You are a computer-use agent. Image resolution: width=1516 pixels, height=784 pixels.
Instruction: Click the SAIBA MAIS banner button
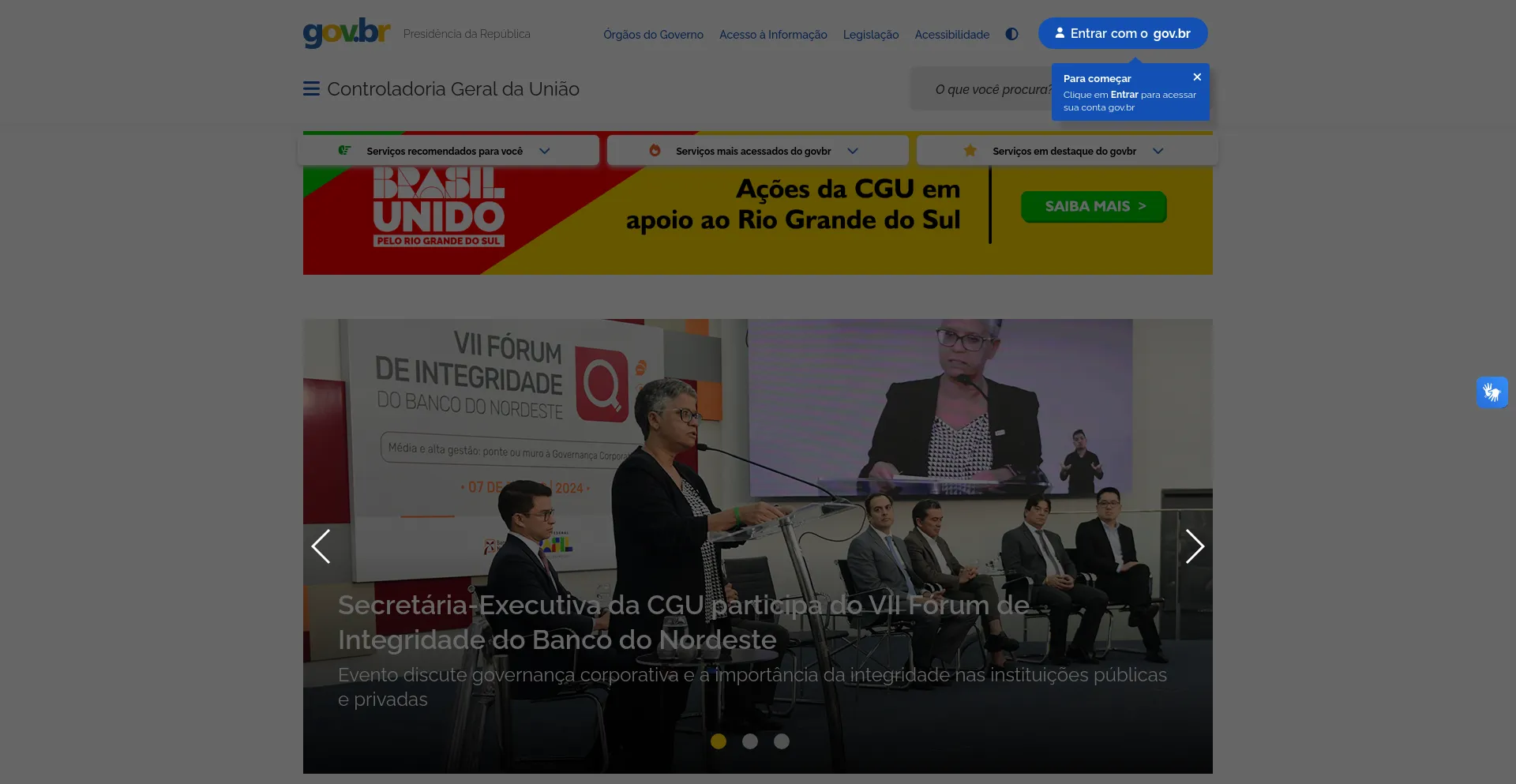coord(1094,206)
